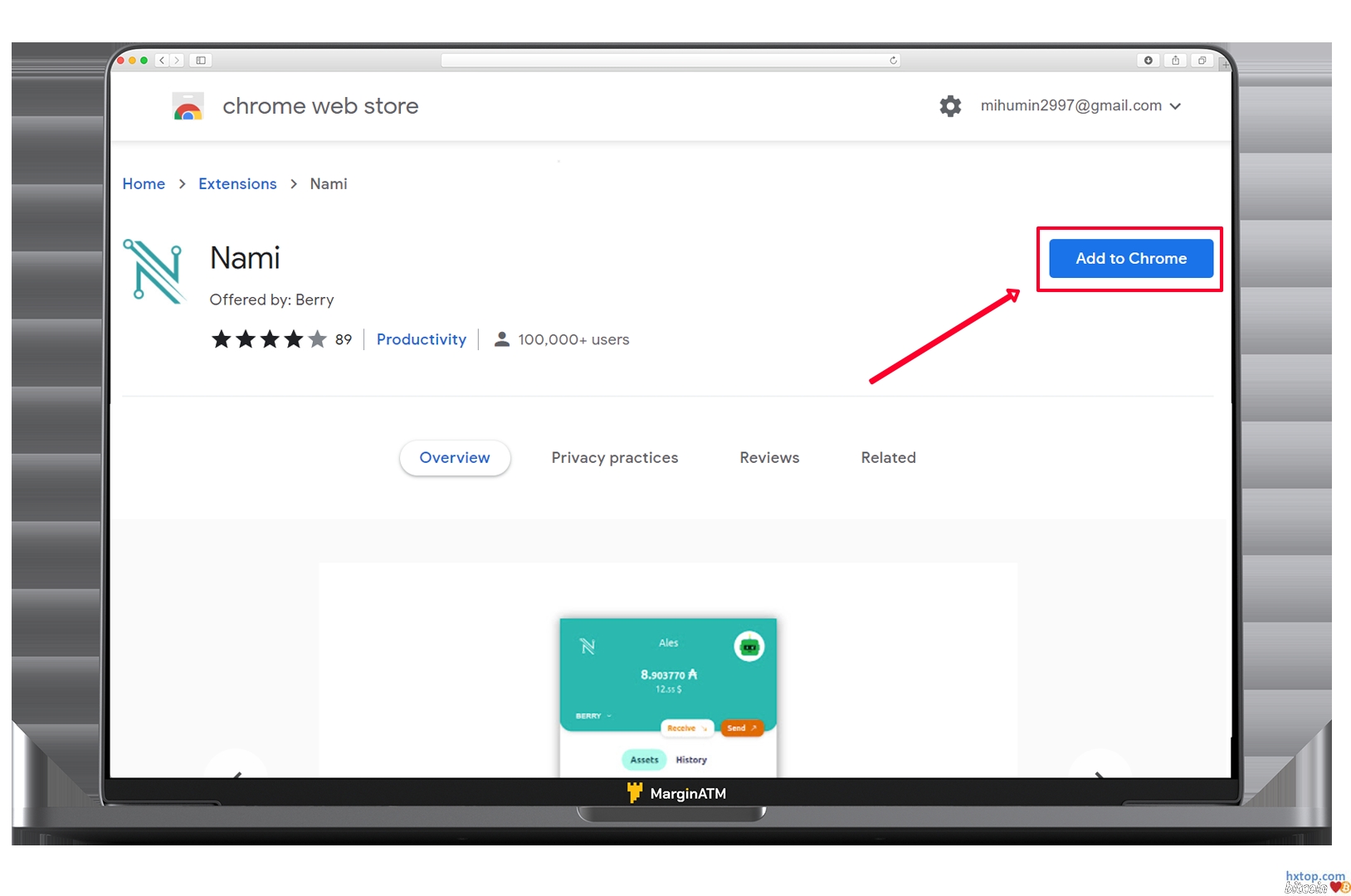Open the browser downloads icon
Image resolution: width=1351 pixels, height=896 pixels.
(x=1148, y=61)
